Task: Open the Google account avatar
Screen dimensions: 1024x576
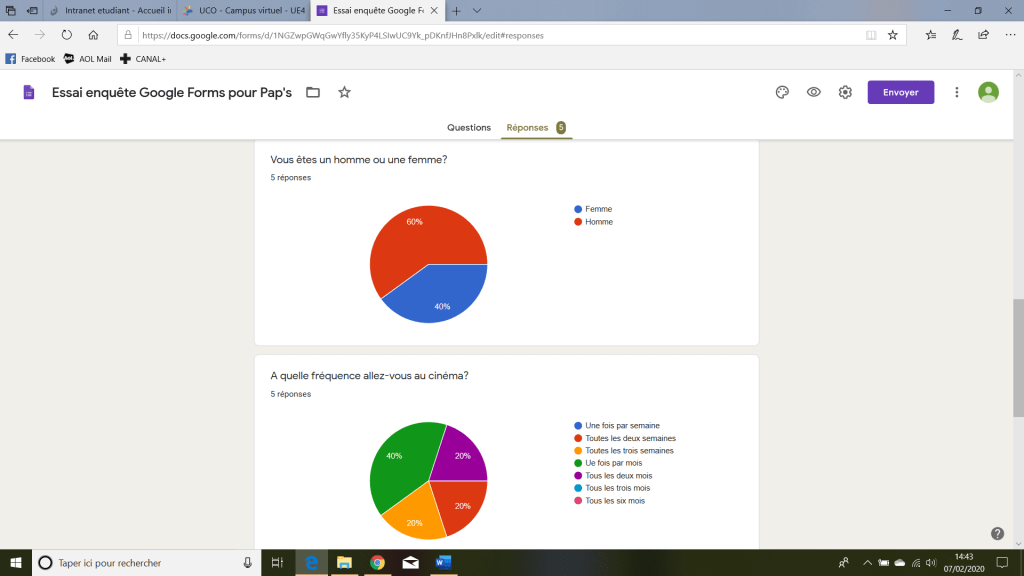Action: click(x=988, y=92)
